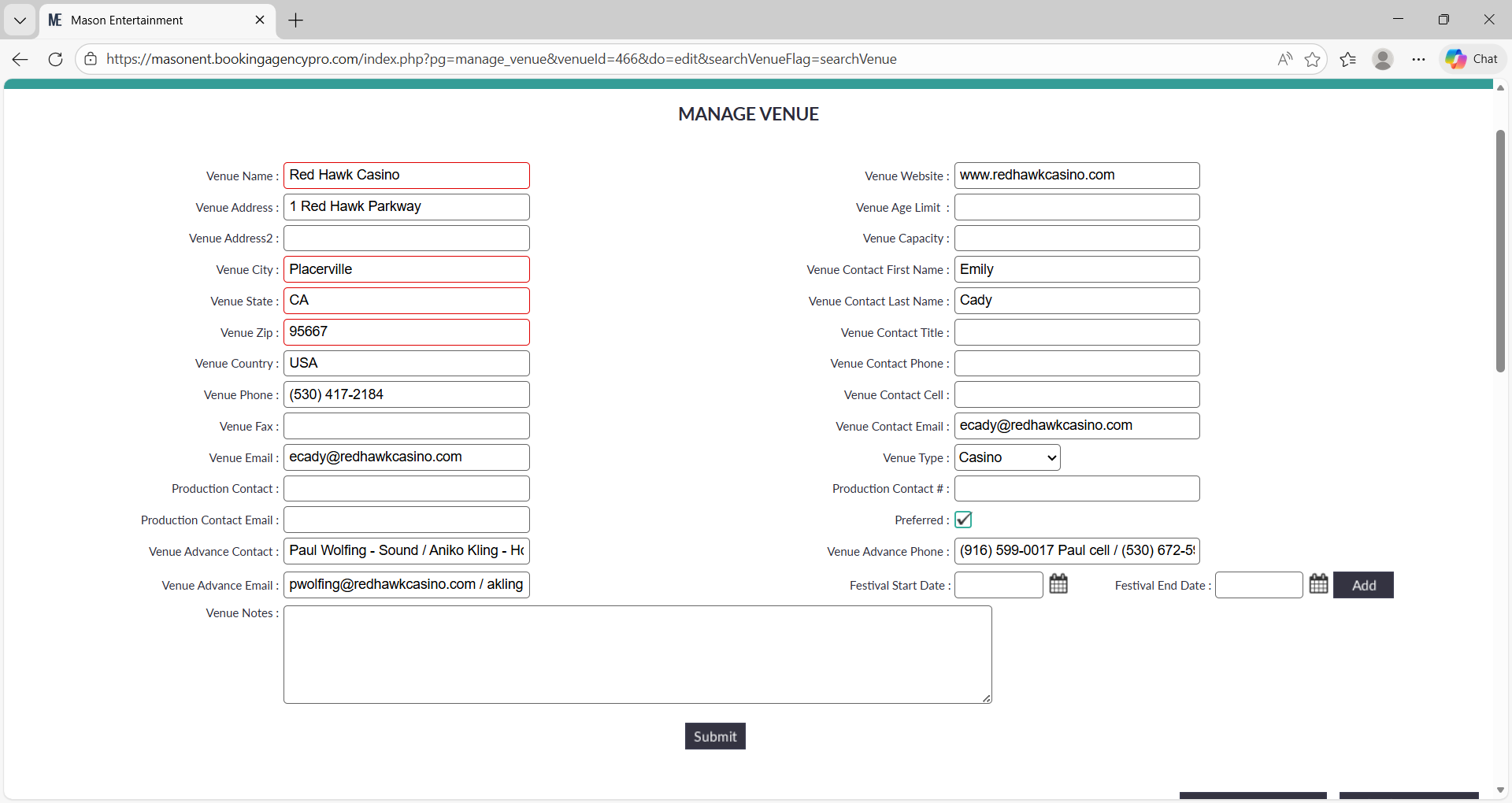Click the Add button for festival dates
The height and width of the screenshot is (803, 1512).
1363,584
